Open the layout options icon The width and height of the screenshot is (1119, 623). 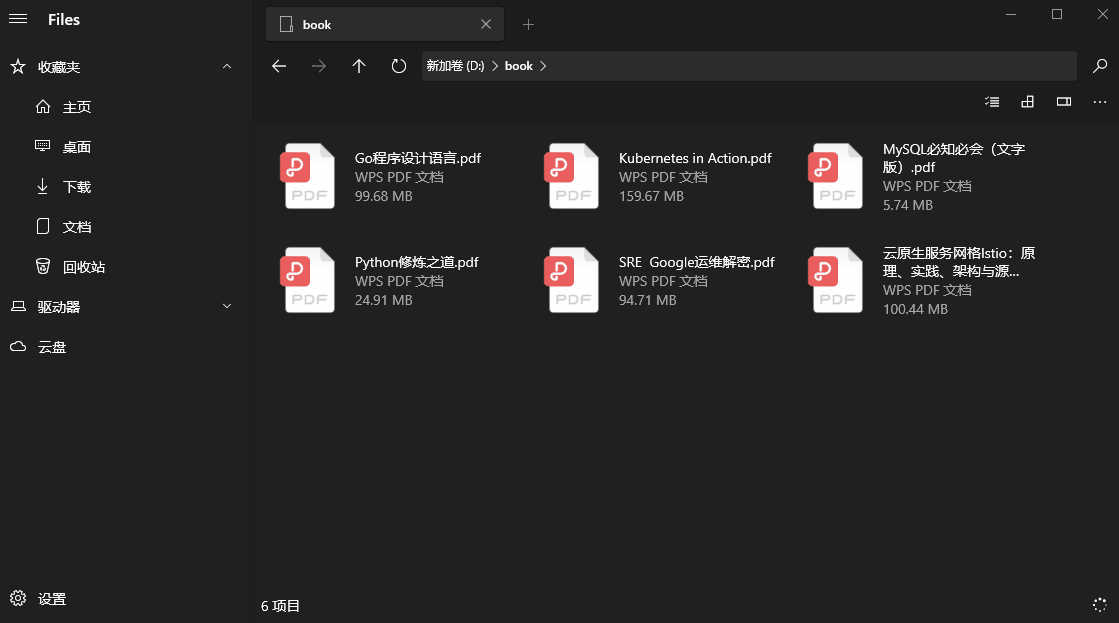(1028, 101)
